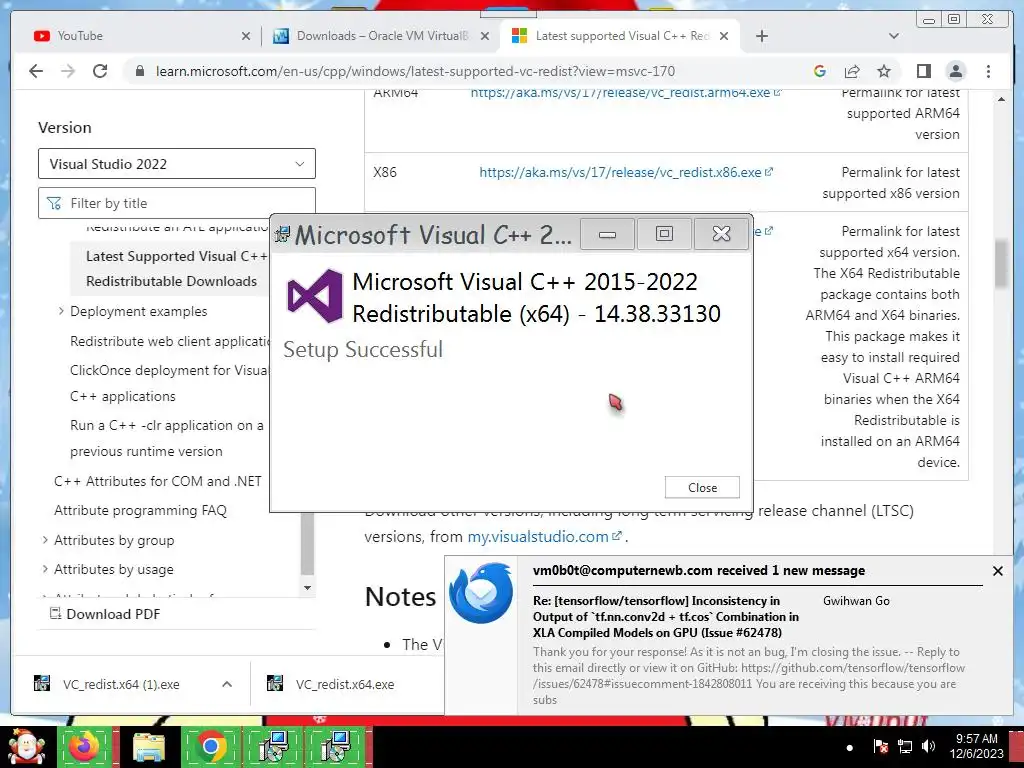Open the tensorflow issue #62478 message subject
Viewport: 1024px width, 768px height.
coord(665,616)
